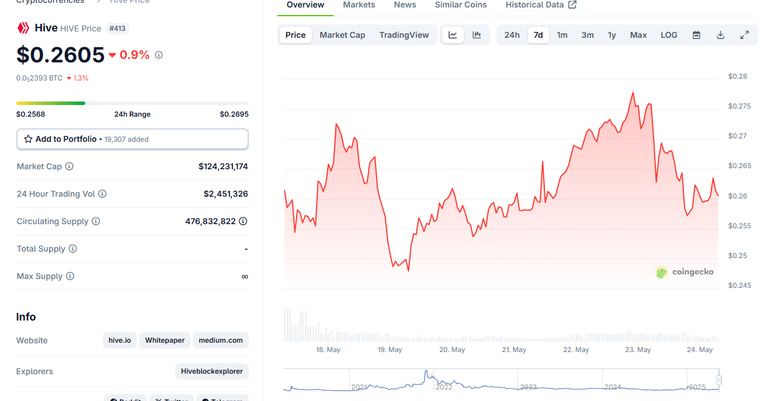Select the line chart view icon
Image resolution: width=768 pixels, height=401 pixels.
click(x=453, y=35)
